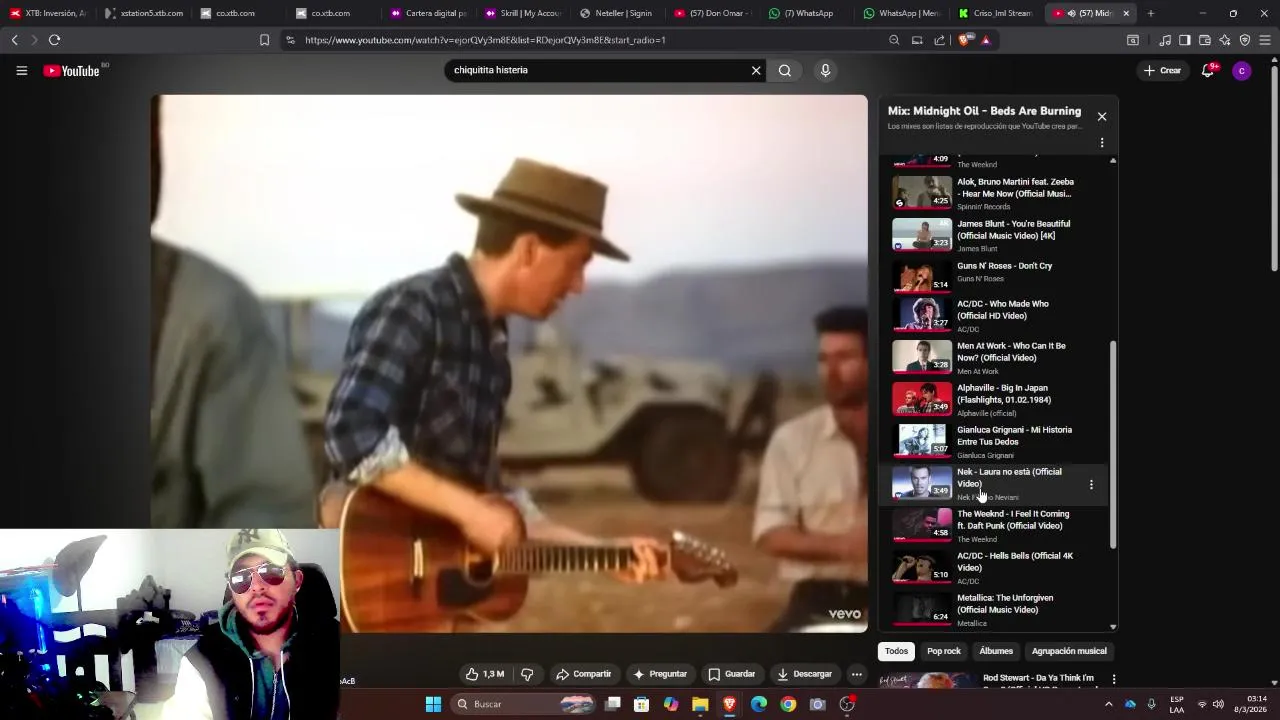Dislike the current video

[527, 674]
